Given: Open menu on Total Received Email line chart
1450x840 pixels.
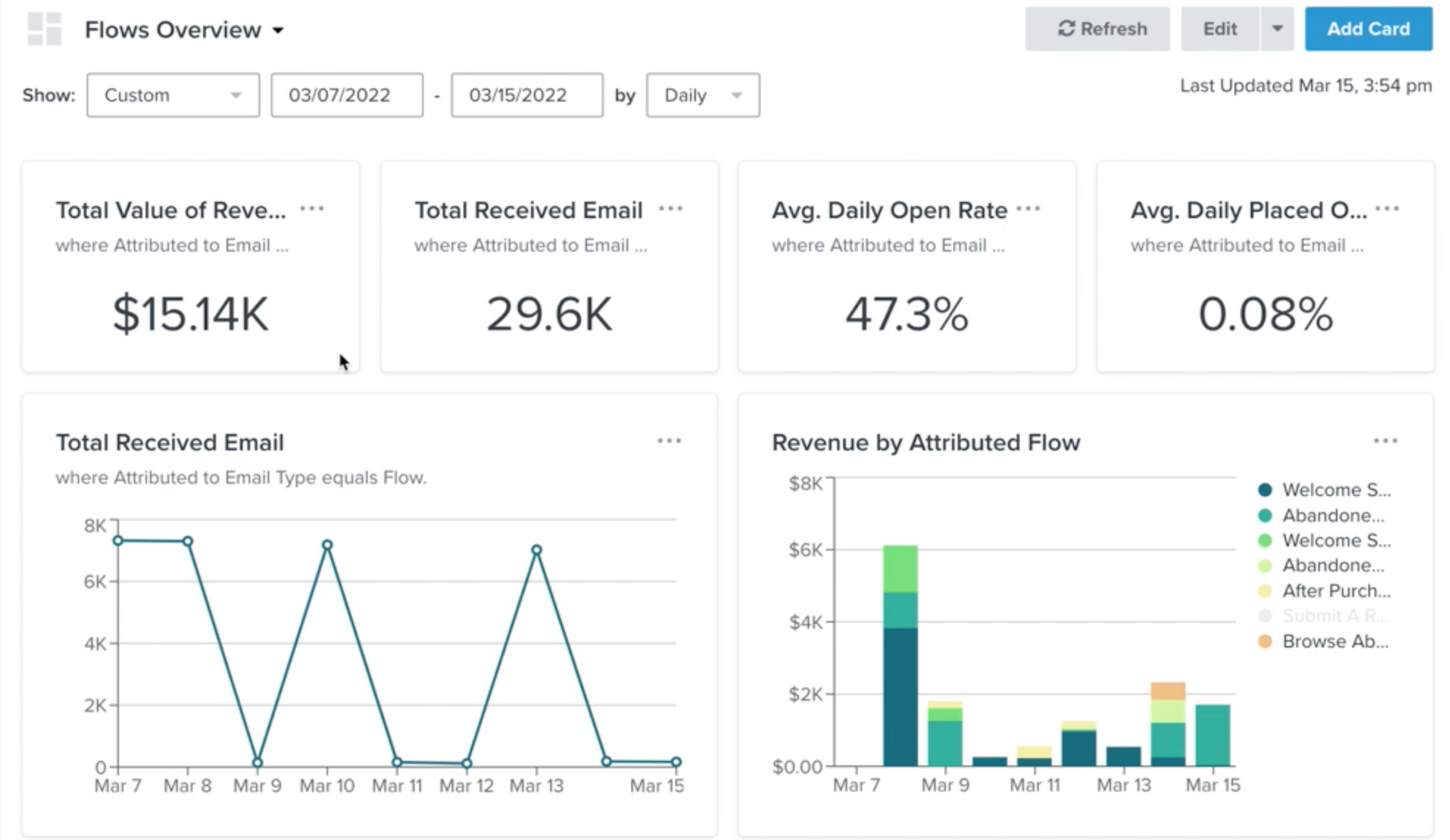Looking at the screenshot, I should (669, 441).
